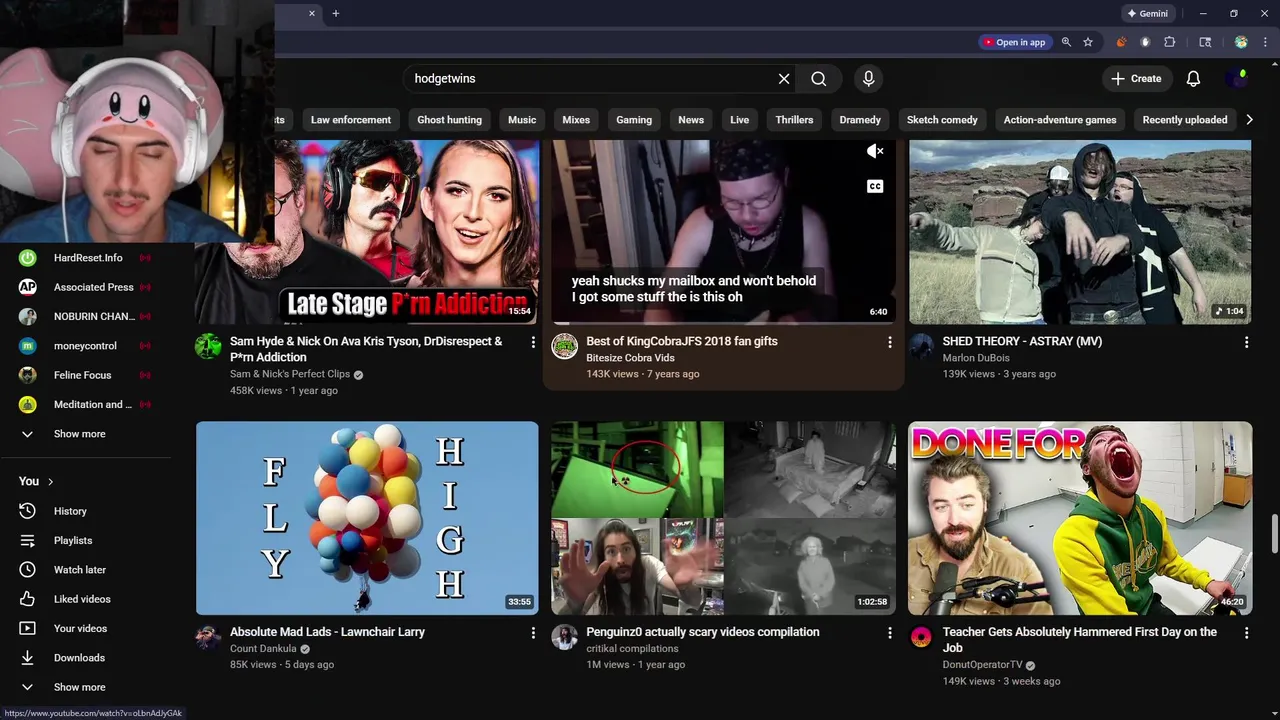Click the hand-shaped extension icon
Viewport: 1280px width, 720px height.
point(1145,42)
